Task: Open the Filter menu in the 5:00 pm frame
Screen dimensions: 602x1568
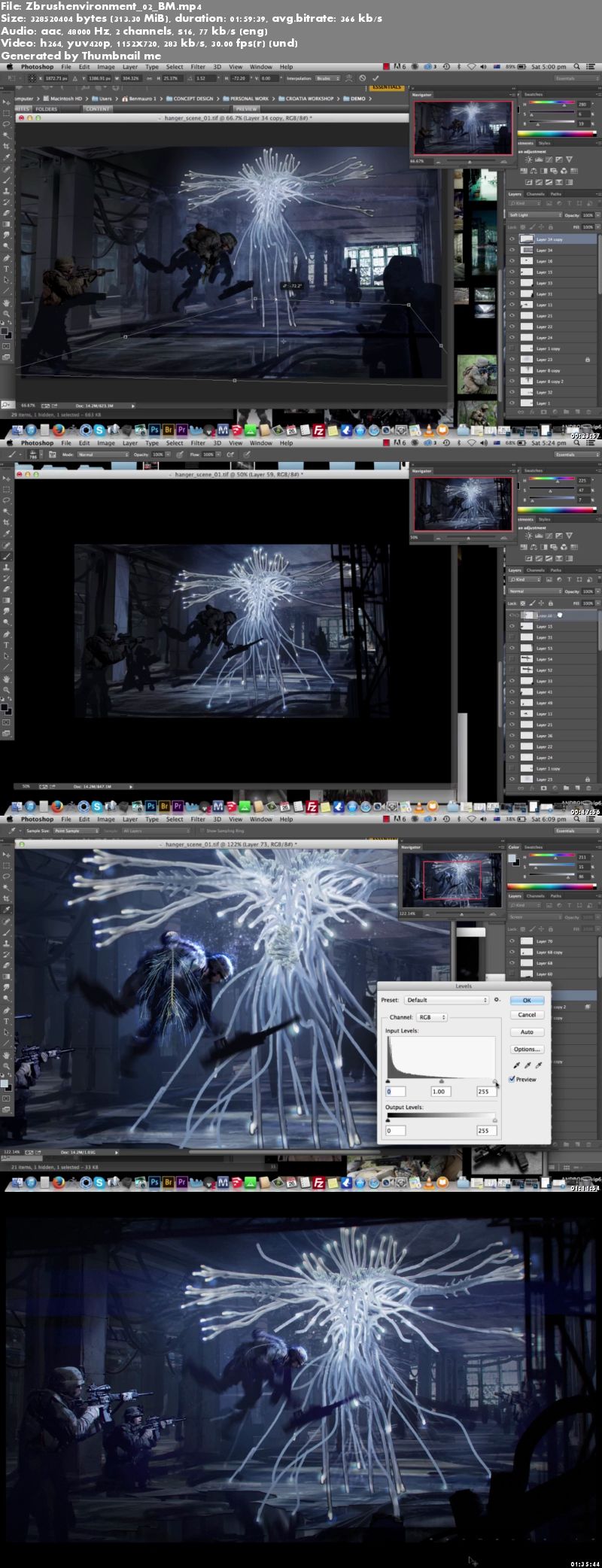Action: [198, 66]
